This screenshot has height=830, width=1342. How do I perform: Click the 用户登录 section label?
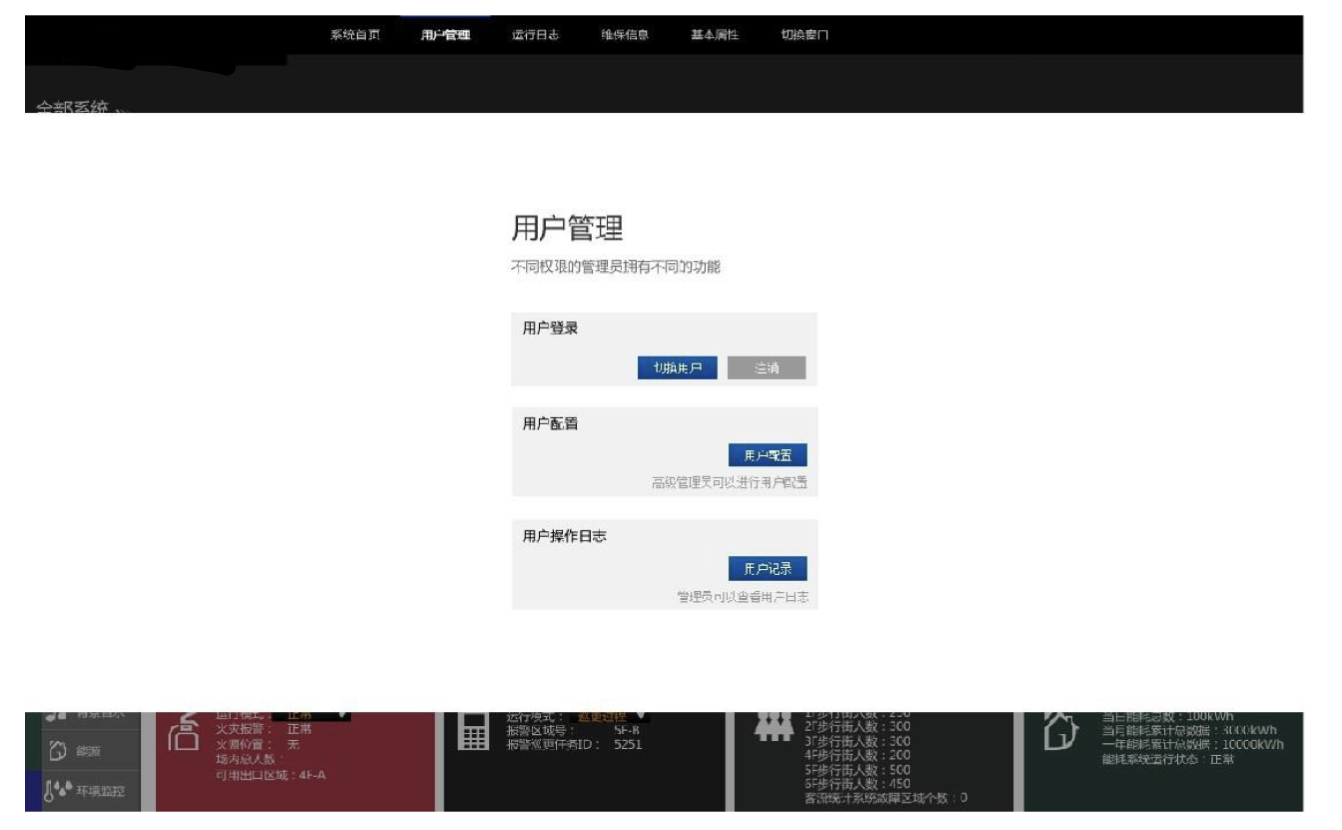[550, 328]
